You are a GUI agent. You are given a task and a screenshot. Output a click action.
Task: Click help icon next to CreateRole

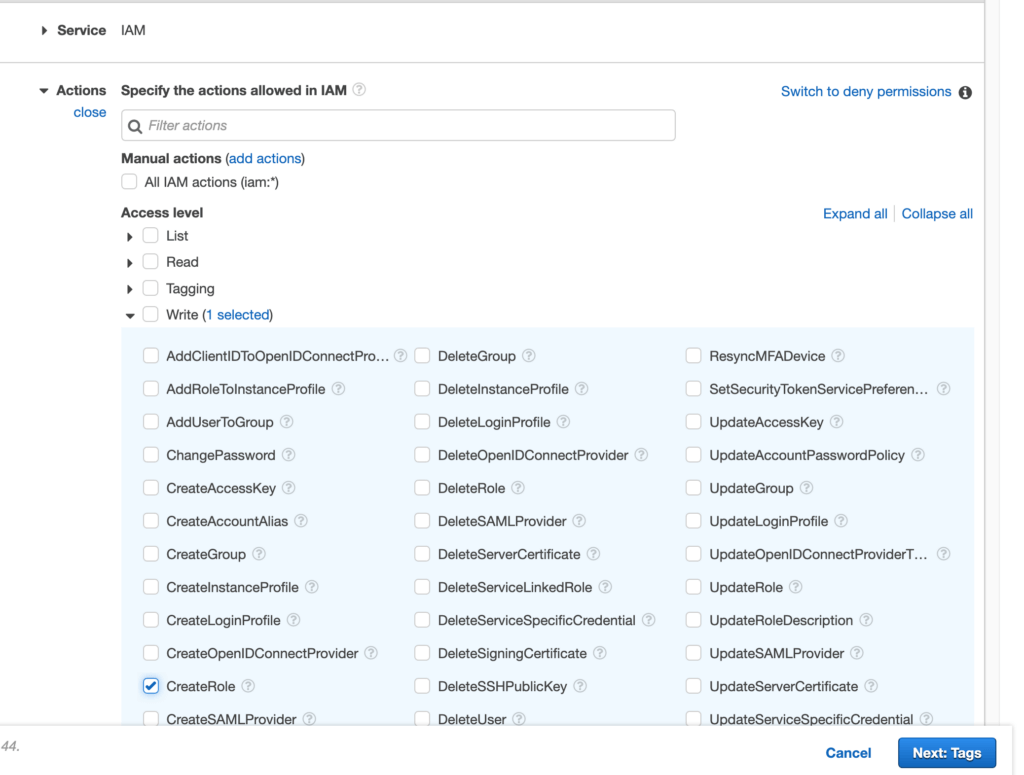[x=248, y=686]
